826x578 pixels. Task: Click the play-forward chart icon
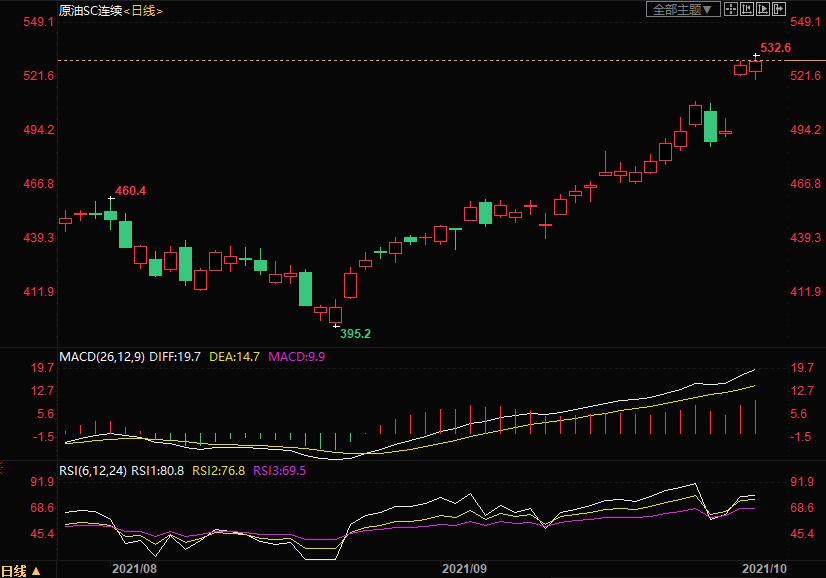coord(763,9)
